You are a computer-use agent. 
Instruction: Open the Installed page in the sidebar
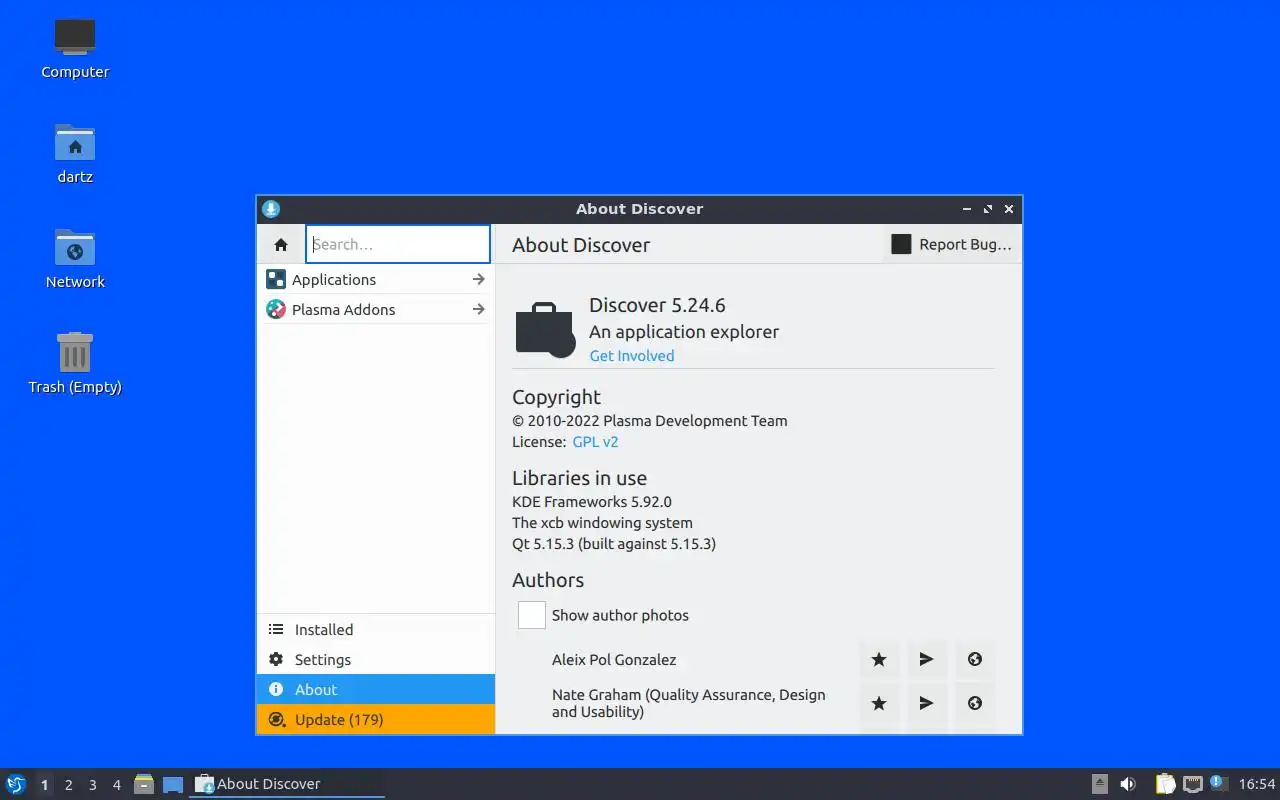click(x=376, y=630)
